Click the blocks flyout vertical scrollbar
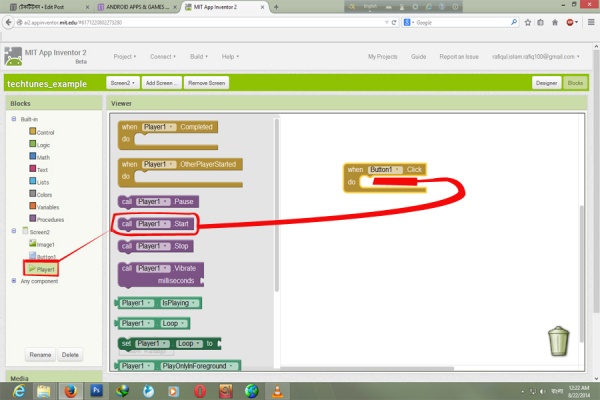This screenshot has width=600, height=400. (x=276, y=207)
